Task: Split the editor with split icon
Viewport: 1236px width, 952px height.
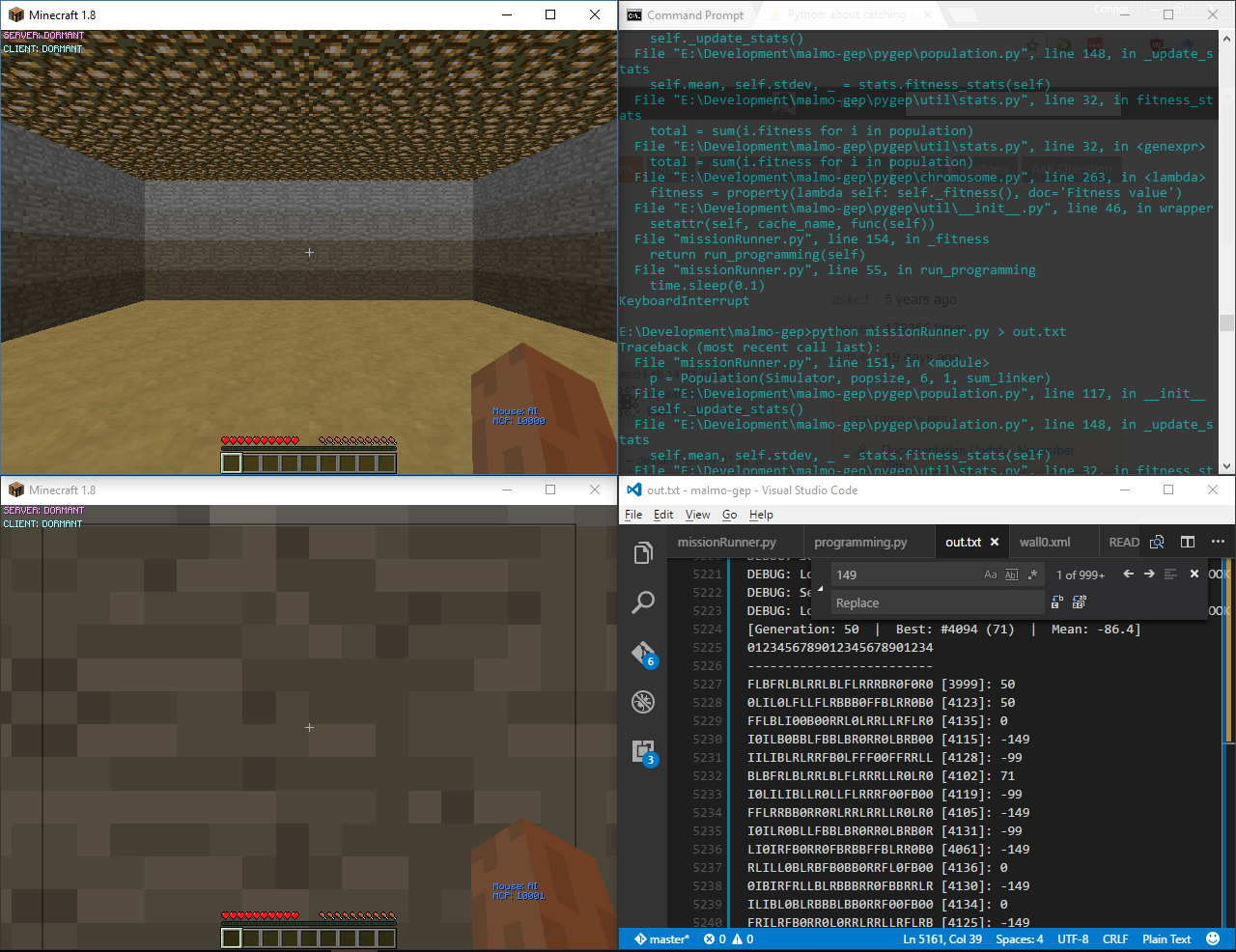Action: click(1188, 542)
